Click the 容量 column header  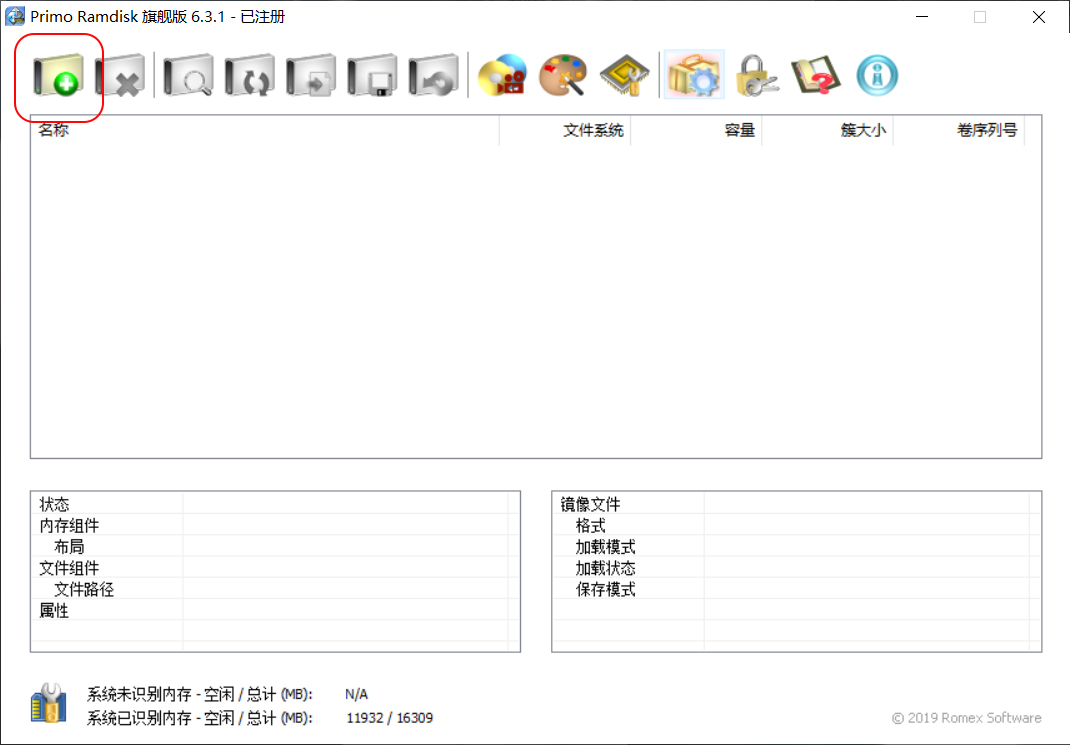click(696, 130)
